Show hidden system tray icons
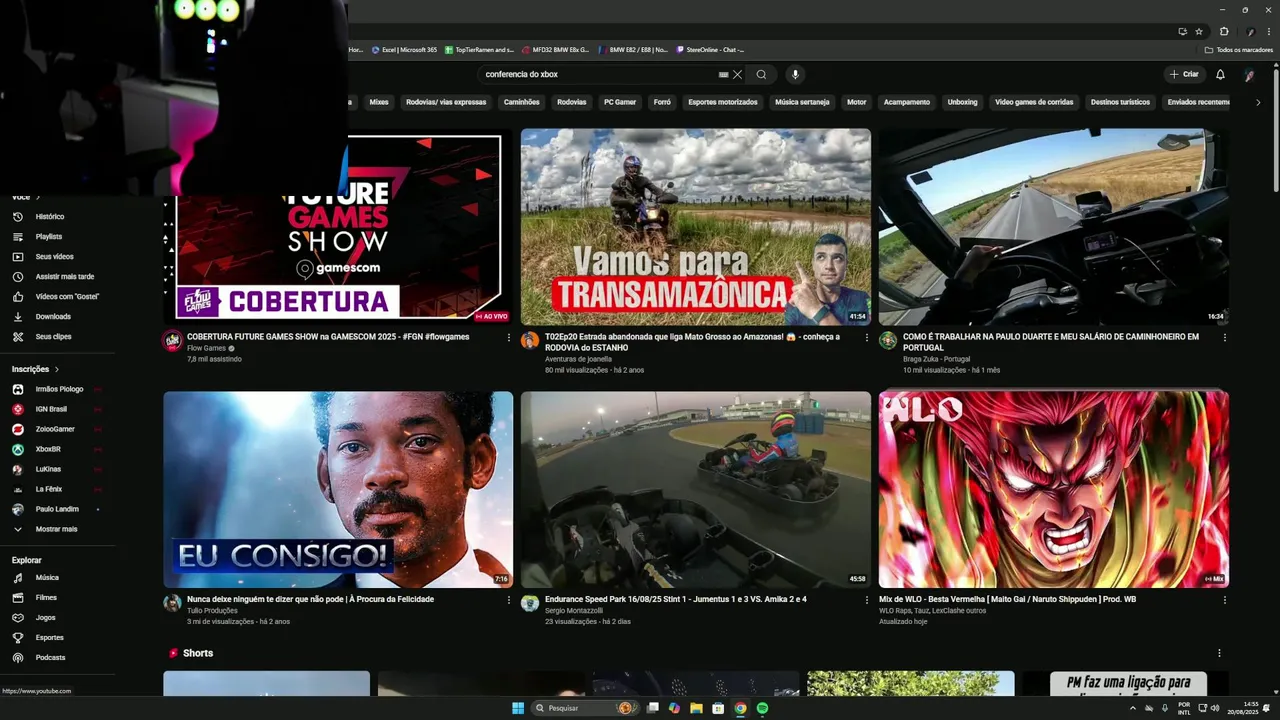 (1133, 708)
